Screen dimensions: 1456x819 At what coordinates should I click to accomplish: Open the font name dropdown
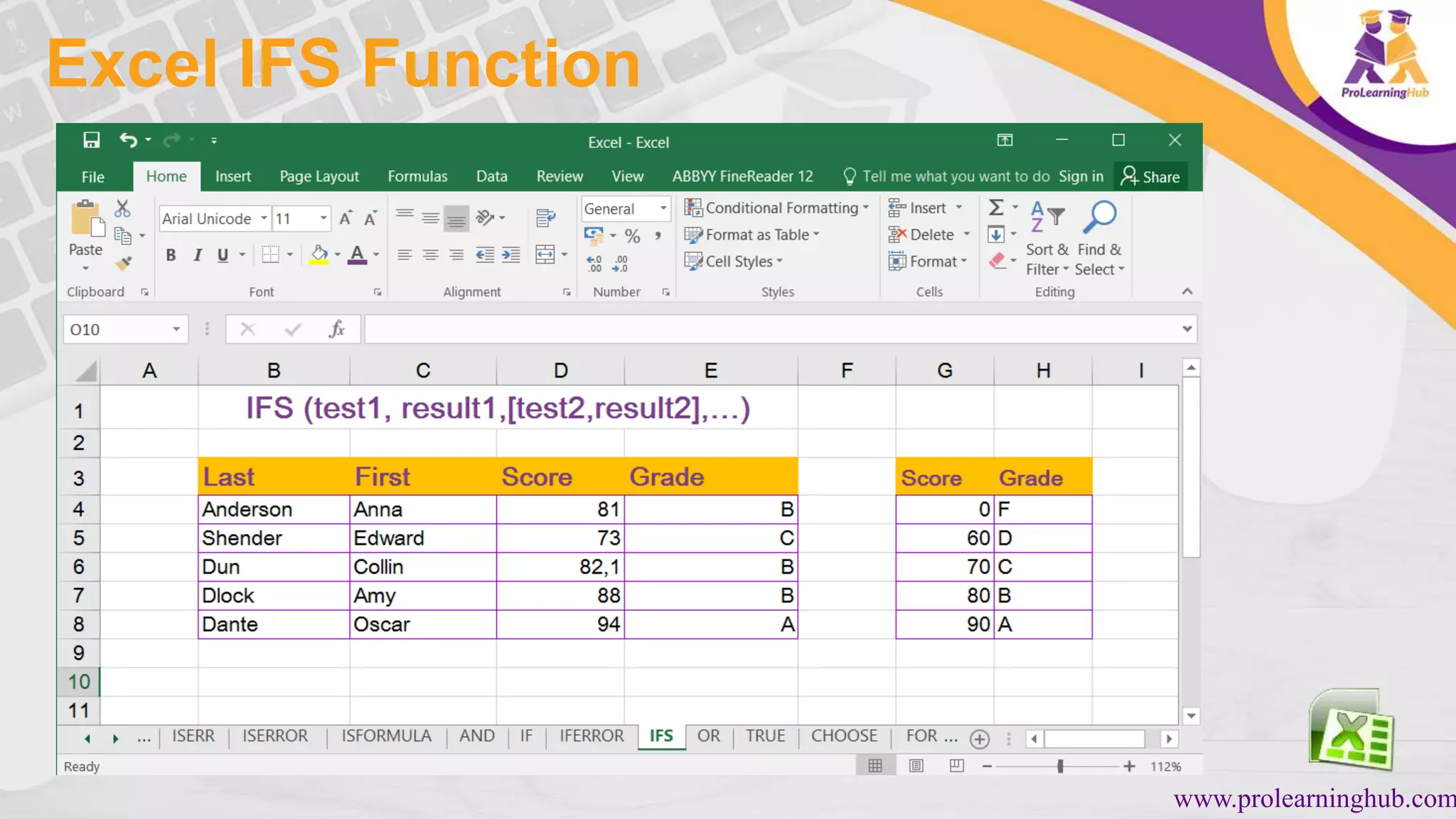(264, 218)
